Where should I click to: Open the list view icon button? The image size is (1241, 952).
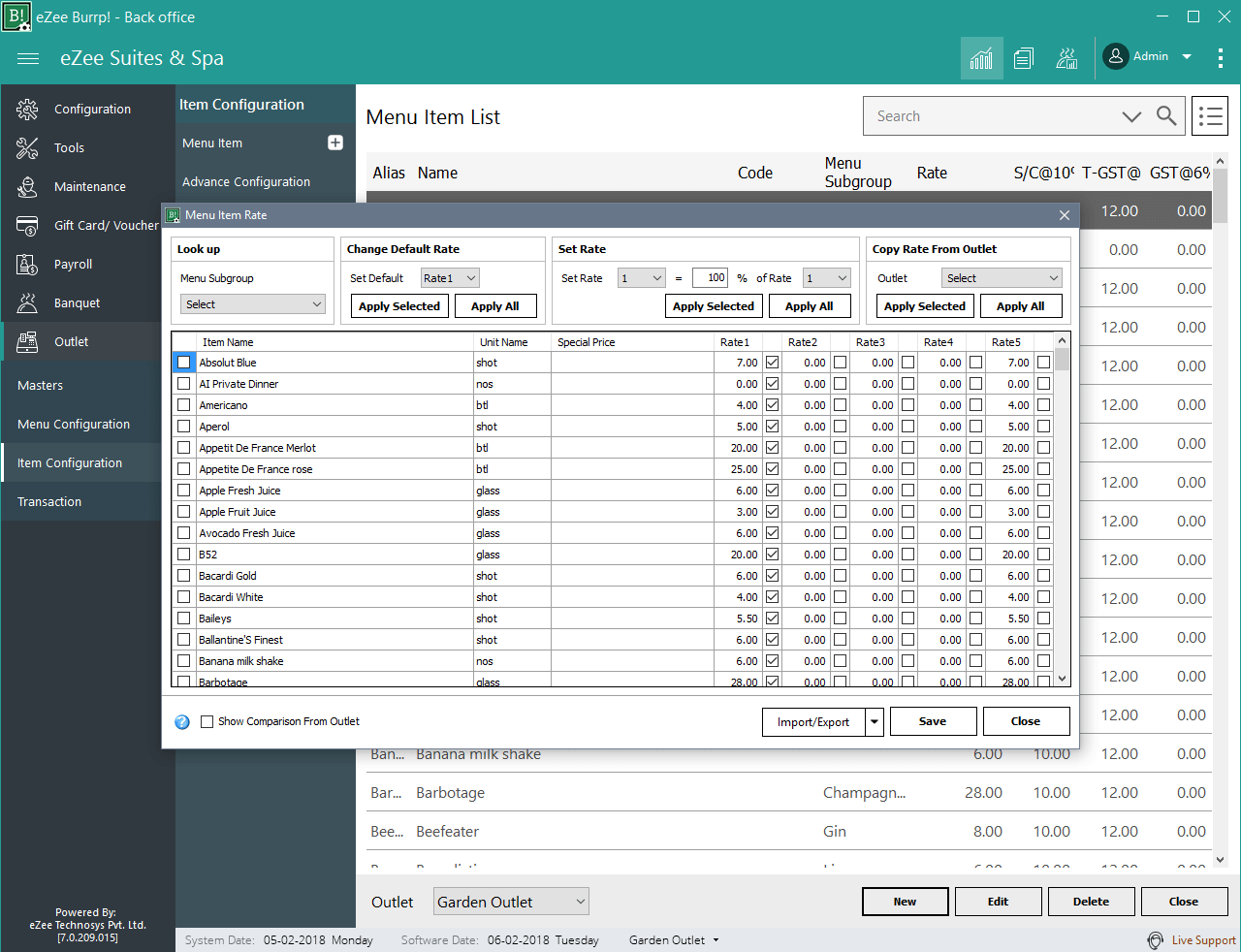[1209, 116]
